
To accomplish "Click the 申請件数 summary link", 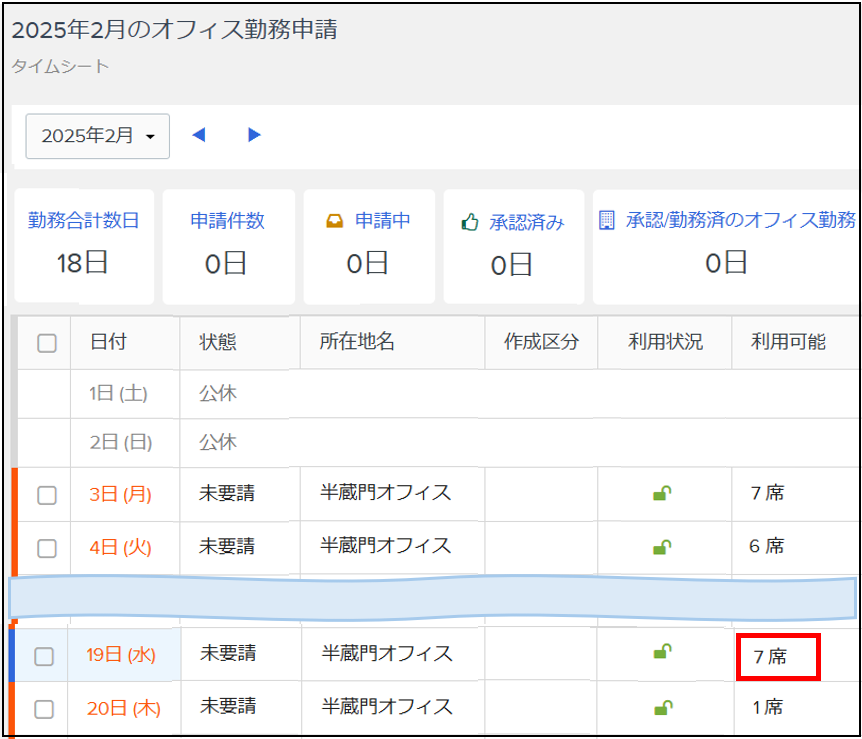I will click(228, 220).
